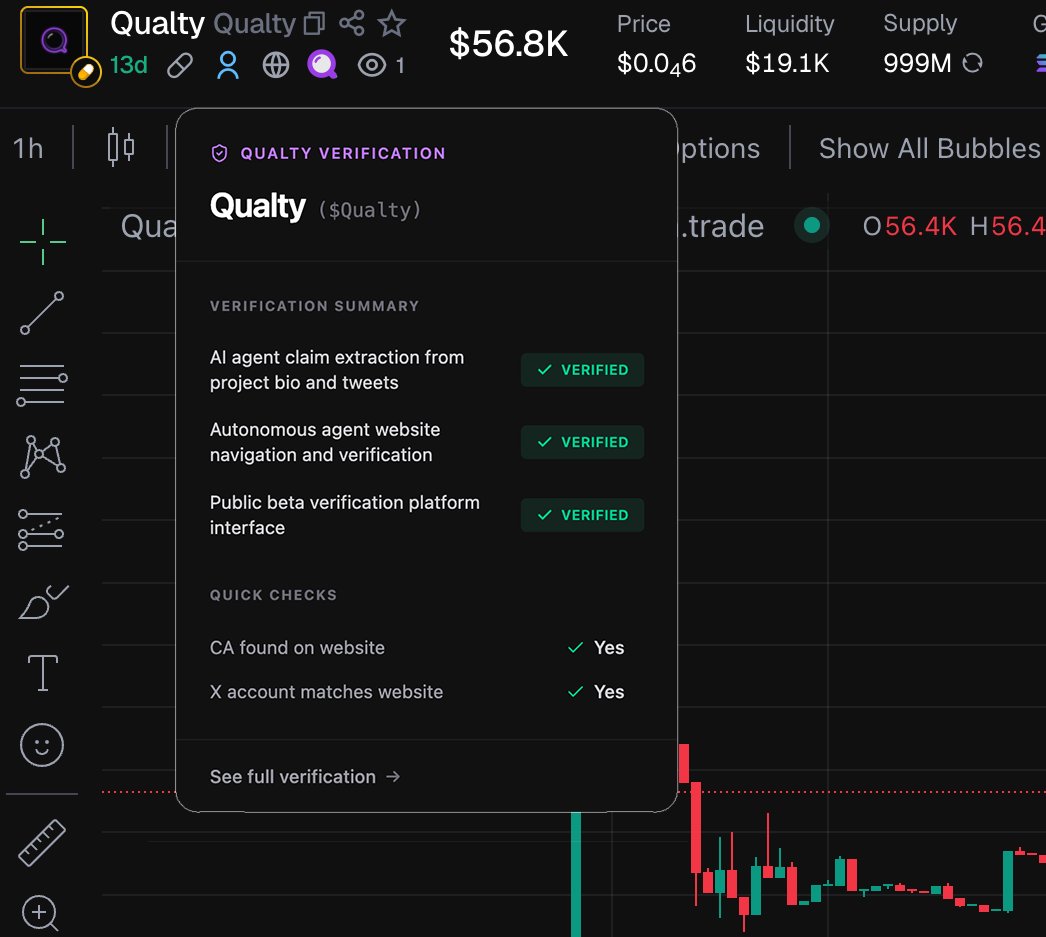The width and height of the screenshot is (1046, 937).
Task: Select the crosshair cursor tool
Action: pyautogui.click(x=42, y=242)
